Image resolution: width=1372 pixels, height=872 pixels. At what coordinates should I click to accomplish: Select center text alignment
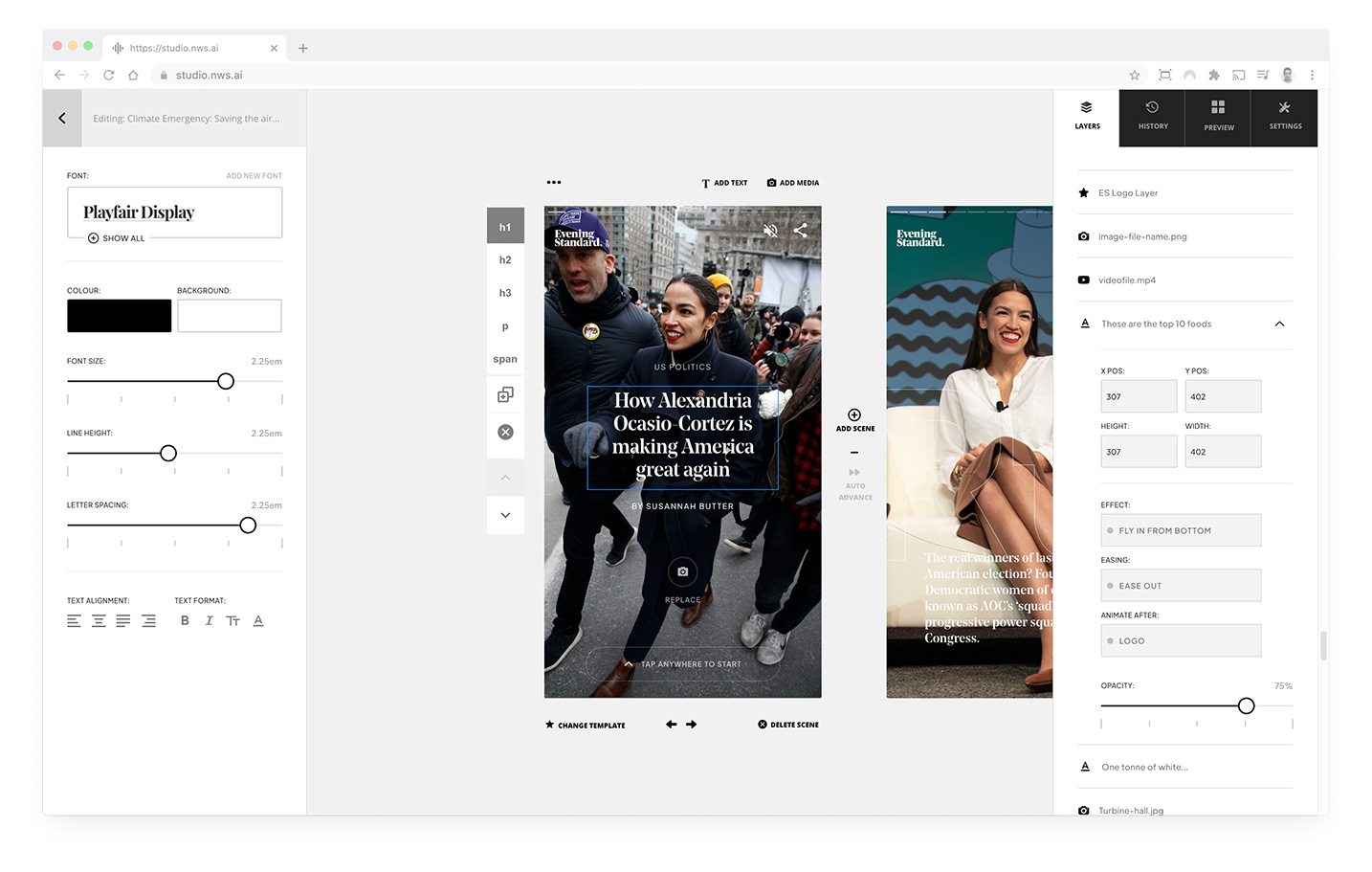(99, 621)
